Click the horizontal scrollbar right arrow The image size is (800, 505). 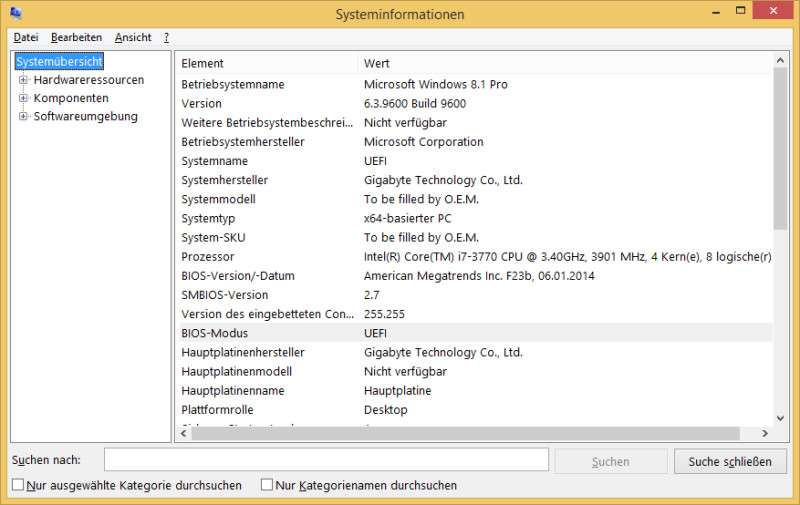click(x=765, y=434)
